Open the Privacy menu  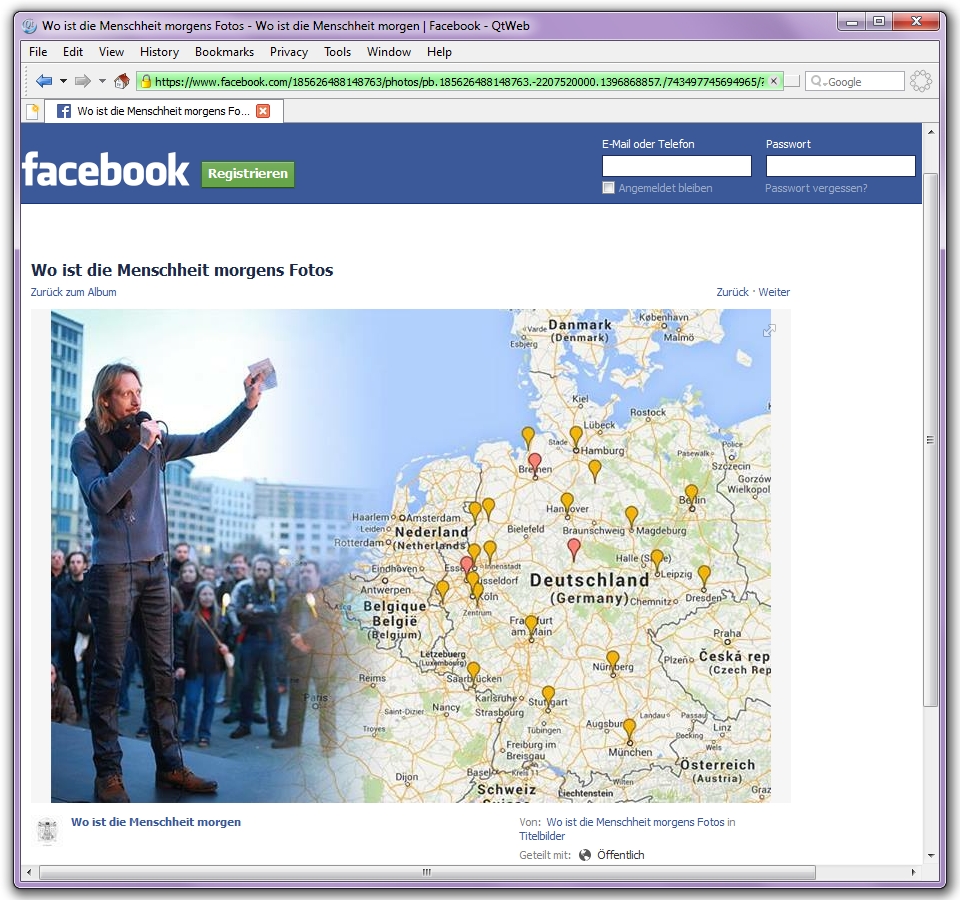289,52
